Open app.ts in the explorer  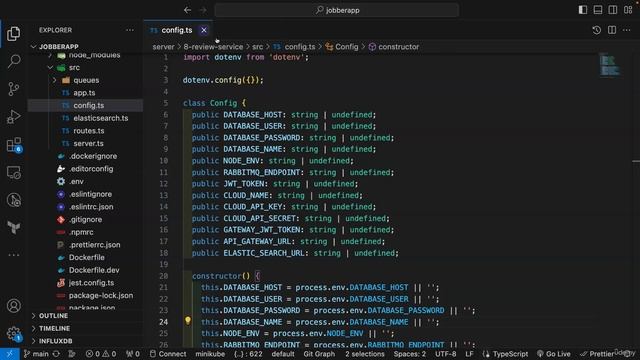coord(84,93)
